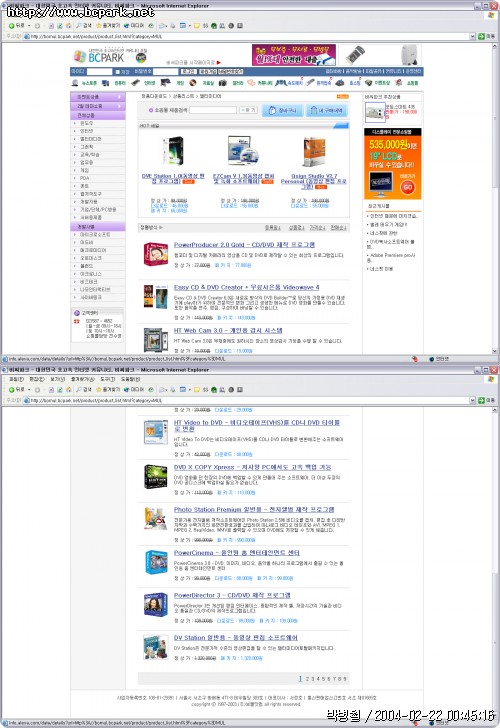Click the camera category icon in site navigation

point(223,83)
